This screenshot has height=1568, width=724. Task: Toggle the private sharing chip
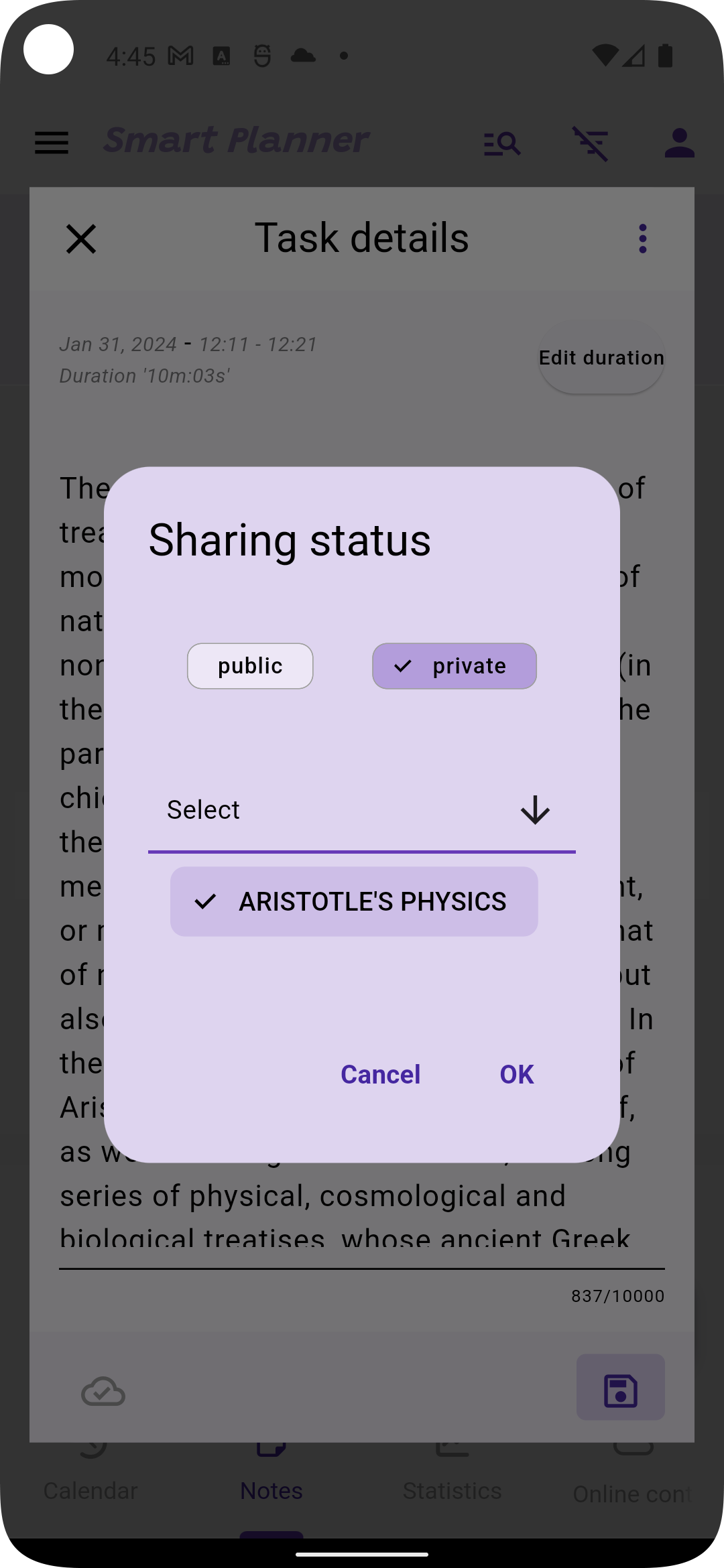pyautogui.click(x=455, y=666)
